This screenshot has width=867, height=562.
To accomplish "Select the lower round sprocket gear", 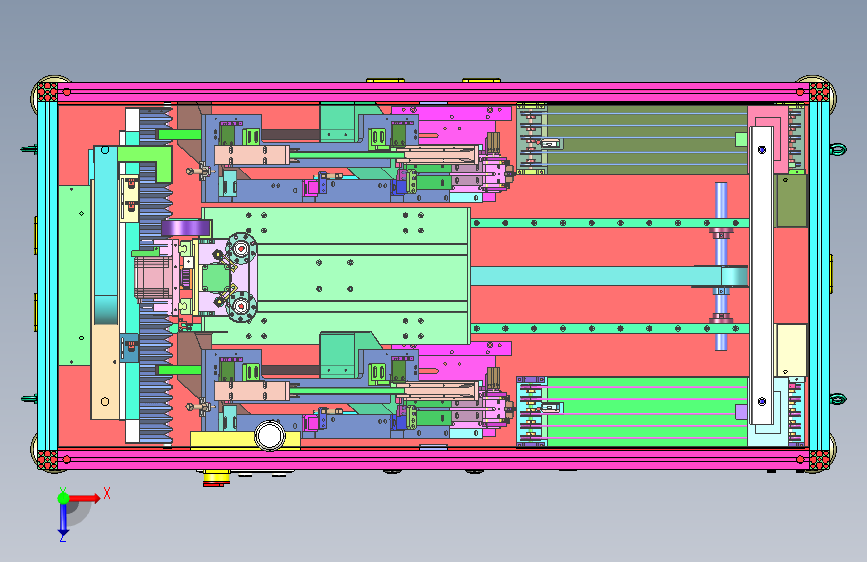I will click(241, 306).
